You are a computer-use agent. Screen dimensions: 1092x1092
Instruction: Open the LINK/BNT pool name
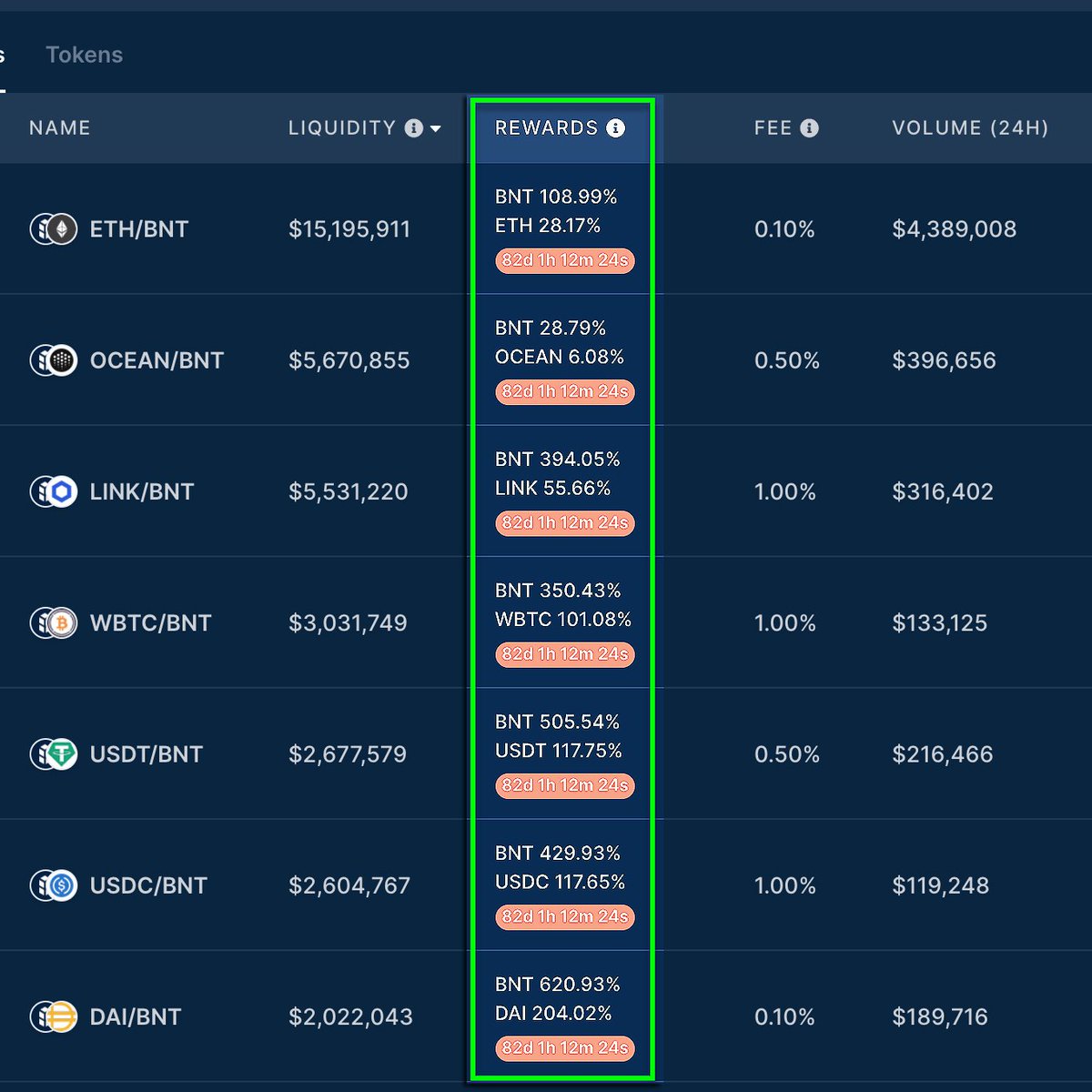click(142, 491)
